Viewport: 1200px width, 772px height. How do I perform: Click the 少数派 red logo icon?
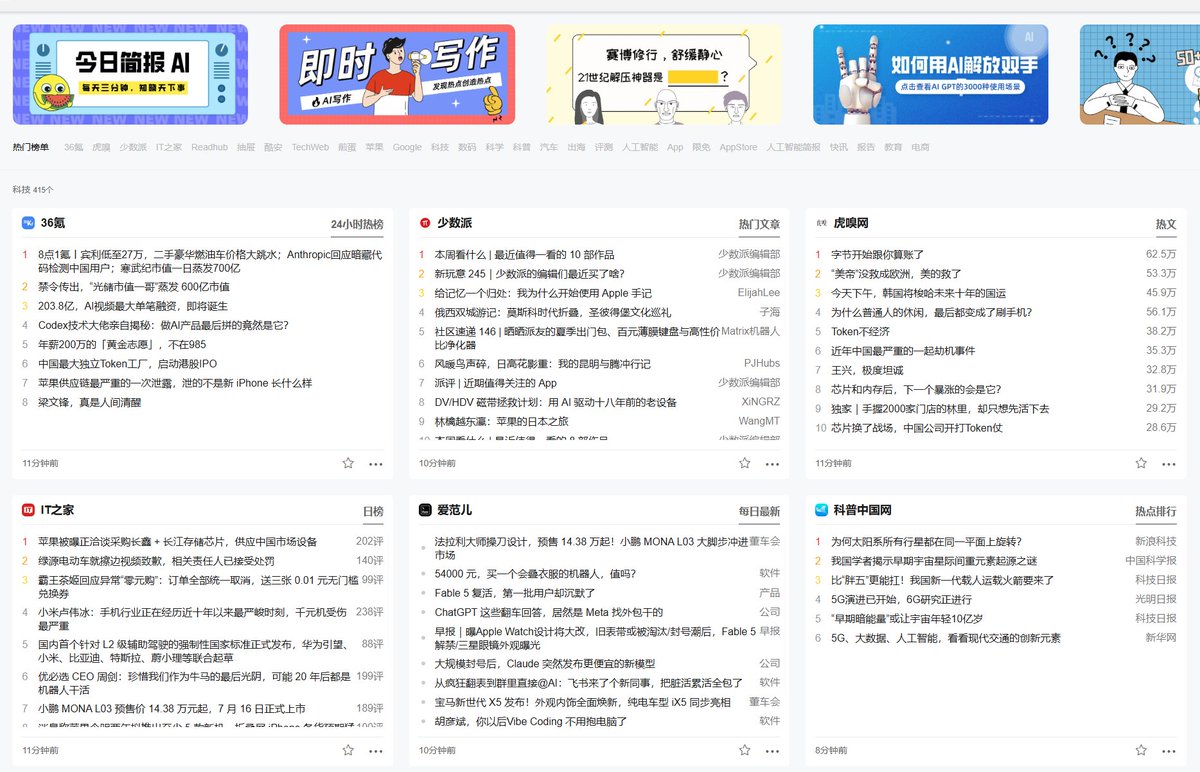point(425,223)
